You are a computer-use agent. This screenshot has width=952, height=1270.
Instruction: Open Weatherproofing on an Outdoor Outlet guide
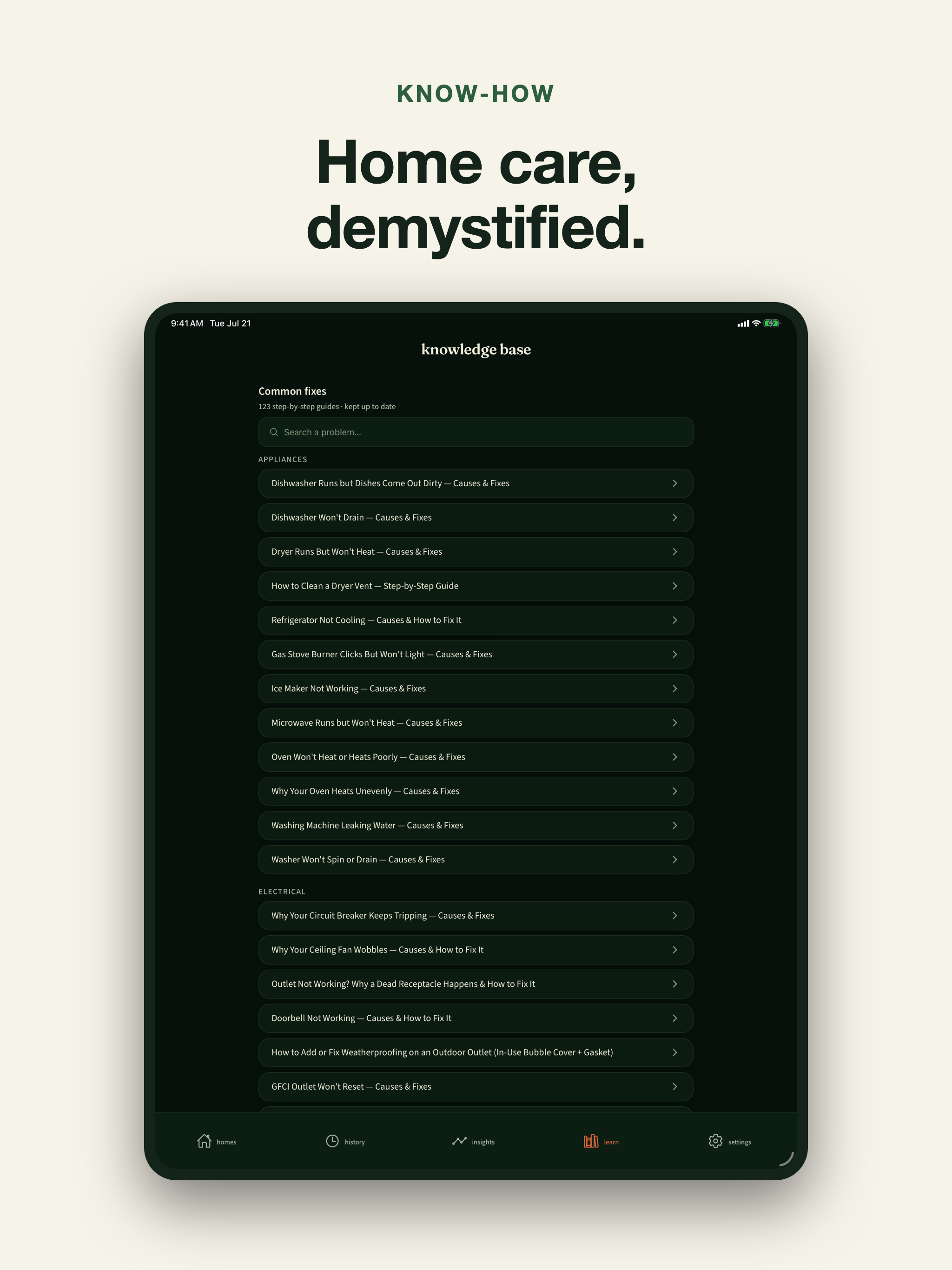476,1052
